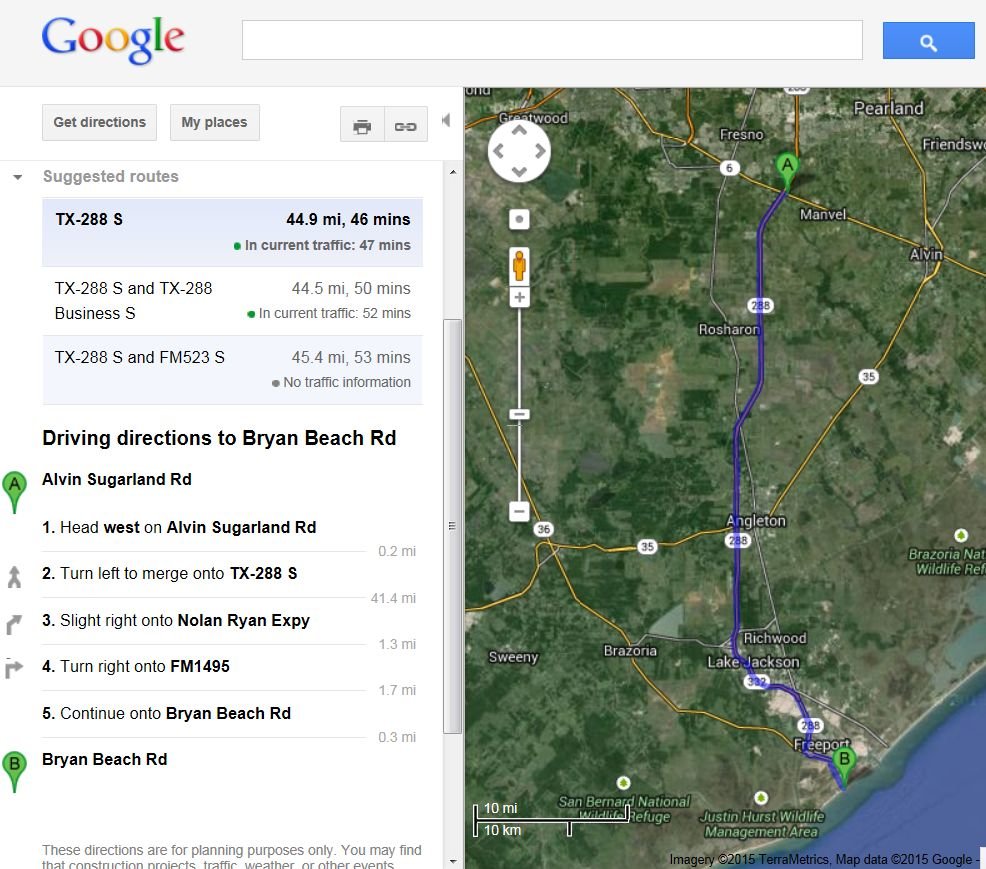
Task: Click the Angleton label on map
Action: [x=756, y=521]
